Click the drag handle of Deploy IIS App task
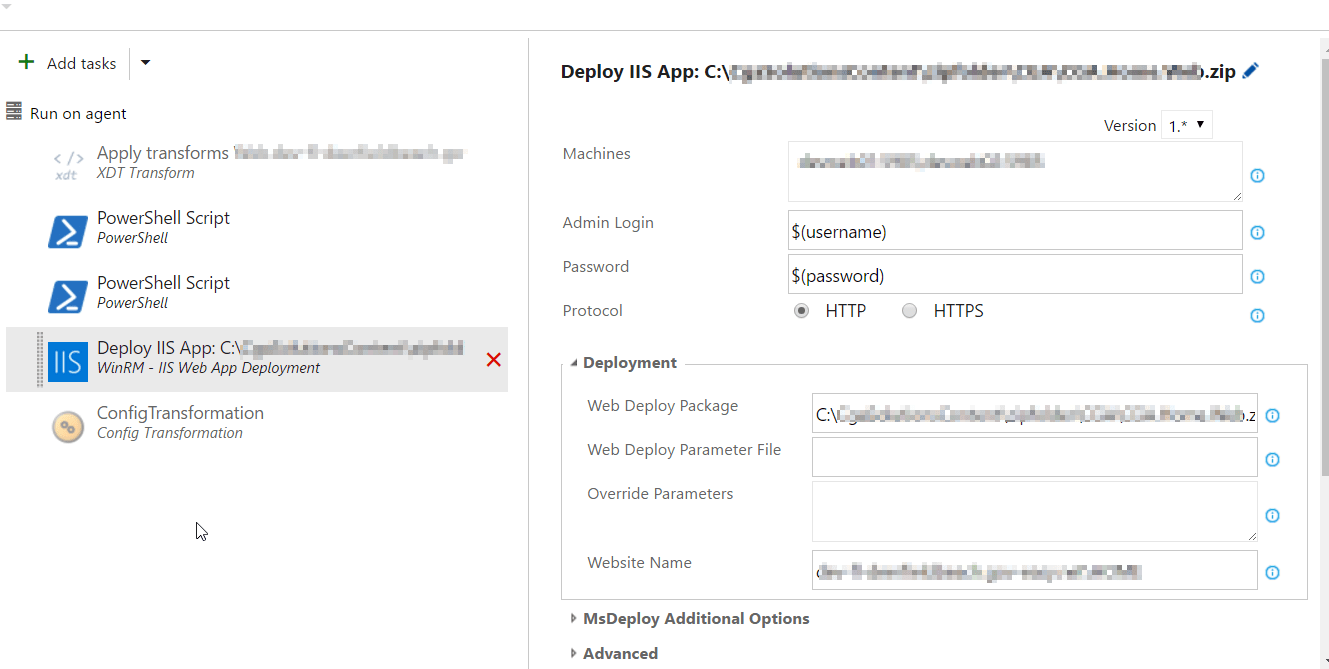This screenshot has width=1329, height=669. click(x=41, y=360)
